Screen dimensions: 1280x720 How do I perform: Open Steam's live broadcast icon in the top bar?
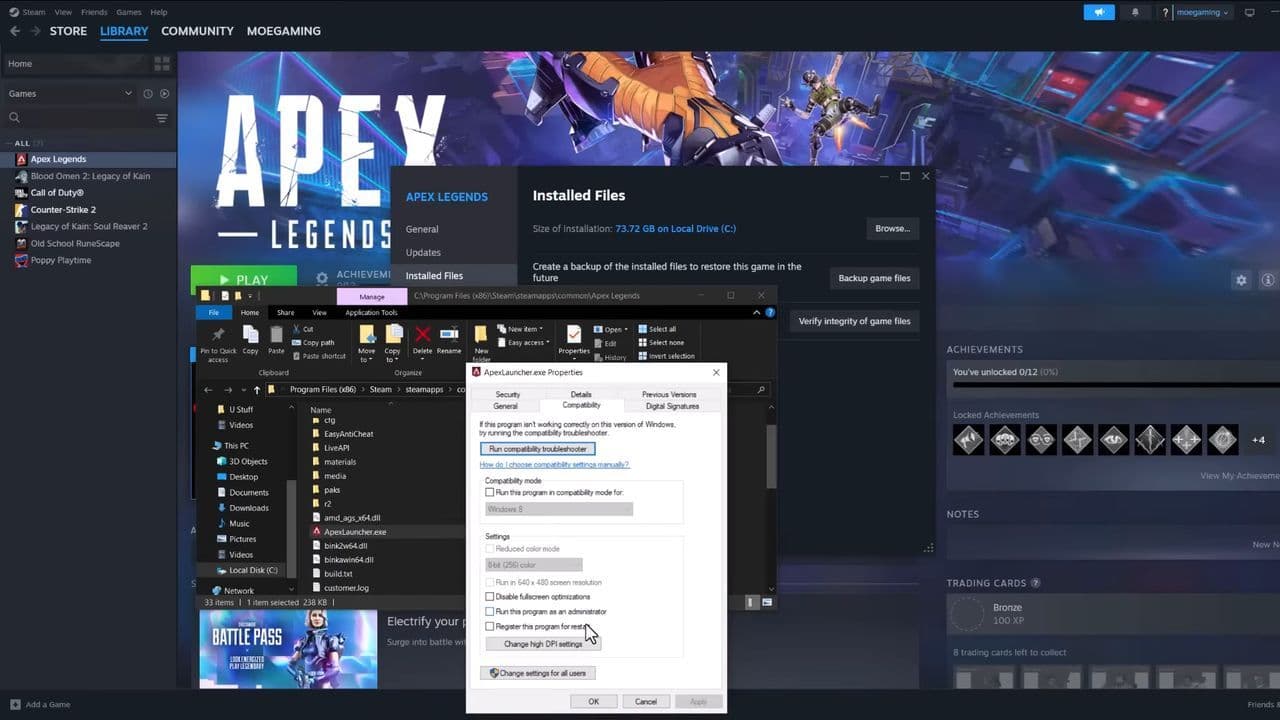click(1098, 12)
